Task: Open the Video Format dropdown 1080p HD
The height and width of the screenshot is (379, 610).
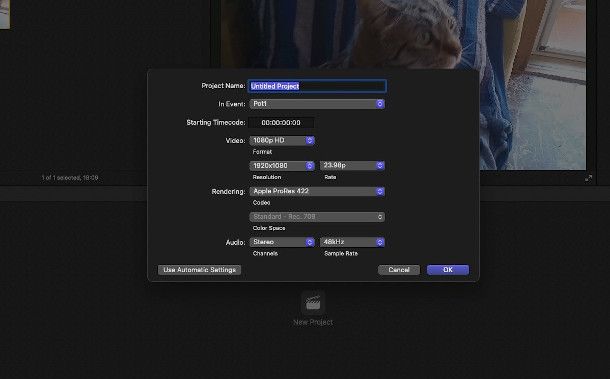Action: 282,140
